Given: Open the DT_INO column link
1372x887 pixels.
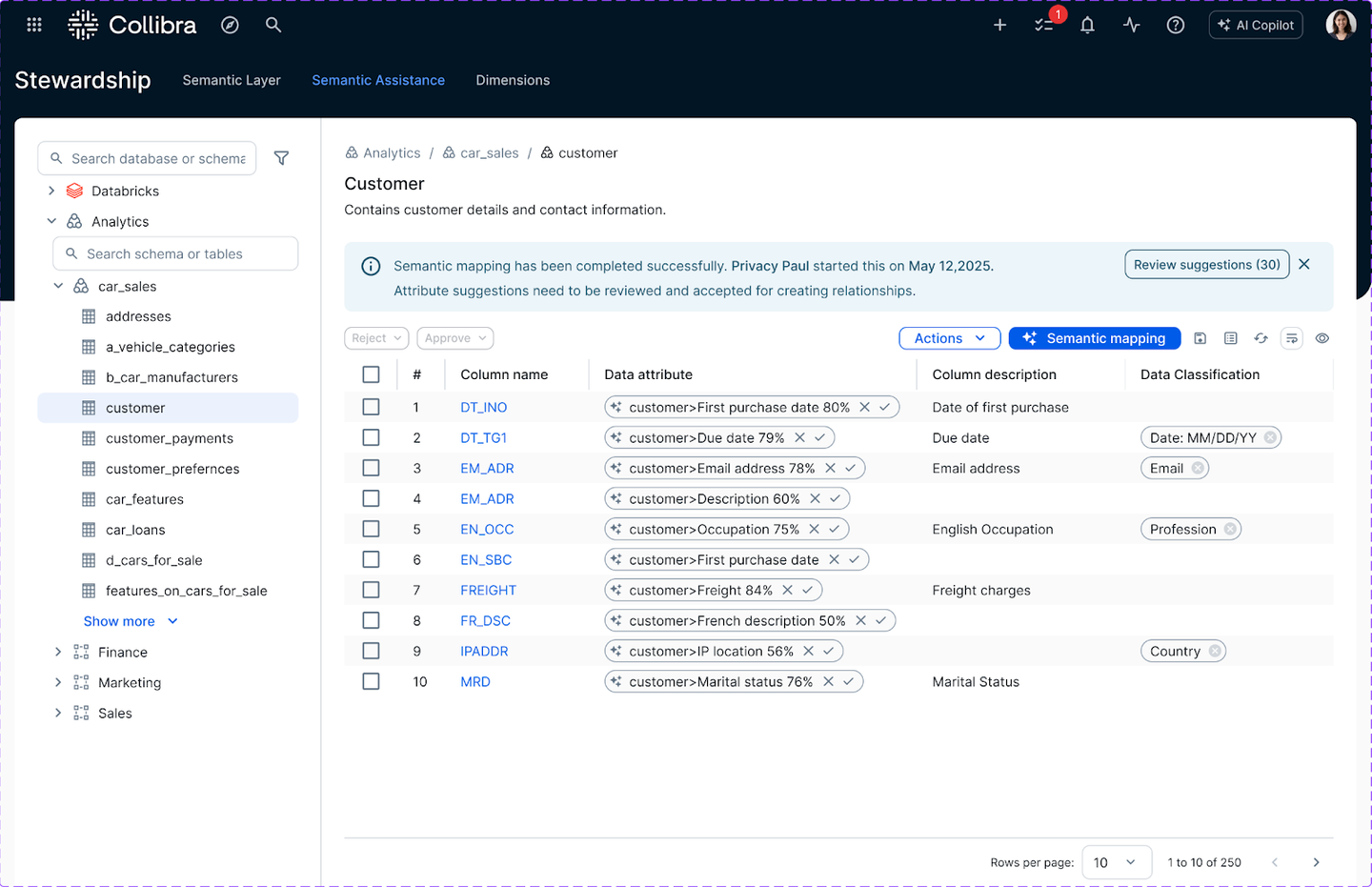Looking at the screenshot, I should pyautogui.click(x=483, y=407).
